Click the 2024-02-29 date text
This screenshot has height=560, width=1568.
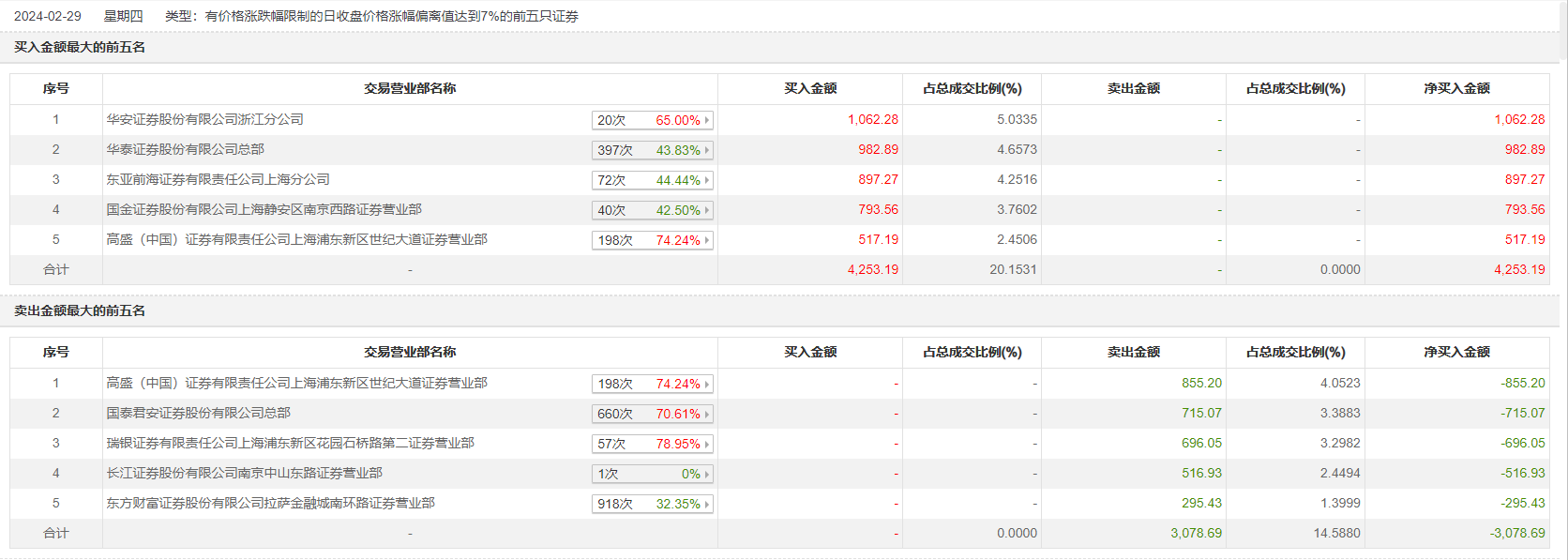[48, 16]
